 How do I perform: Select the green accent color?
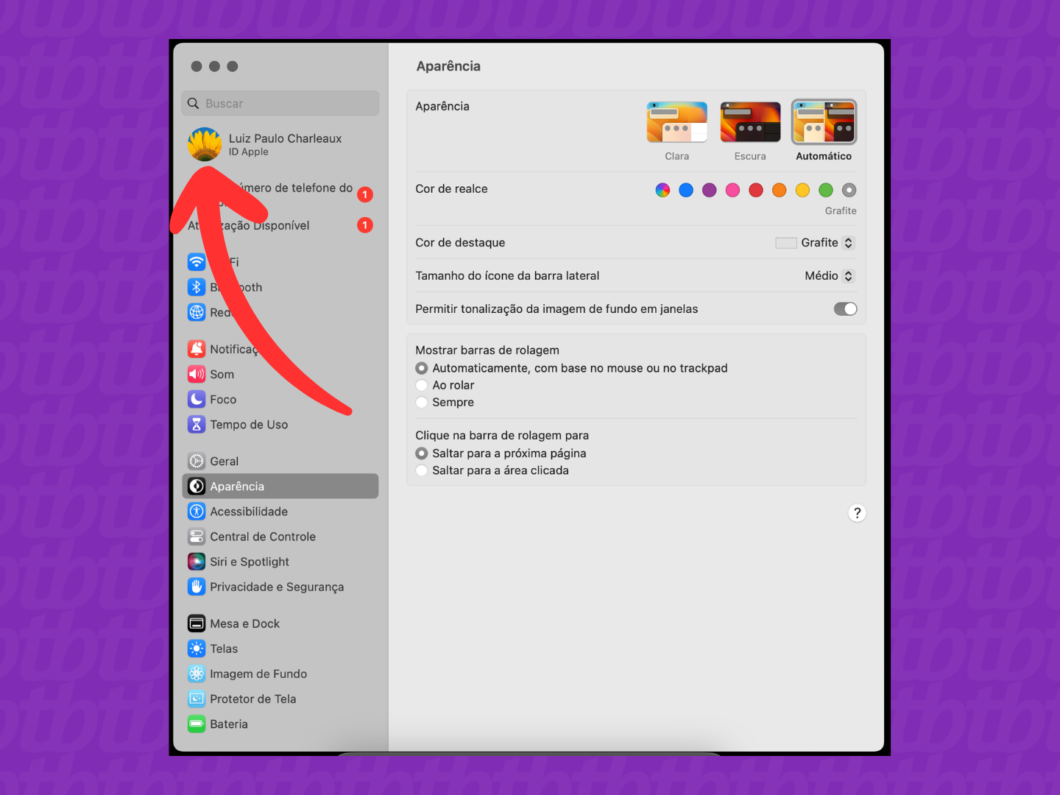tap(825, 190)
